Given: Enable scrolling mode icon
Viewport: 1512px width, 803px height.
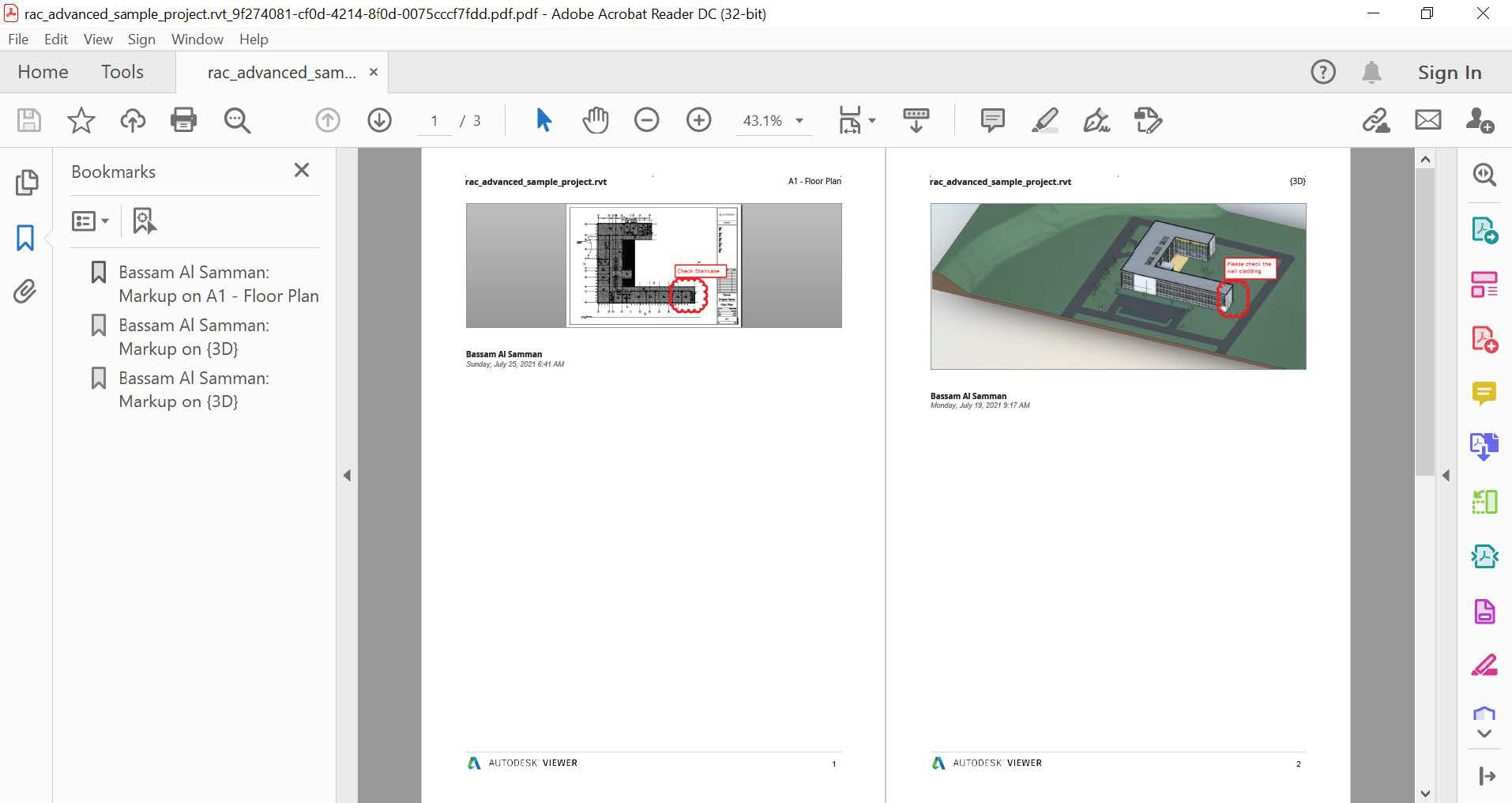Looking at the screenshot, I should [916, 120].
